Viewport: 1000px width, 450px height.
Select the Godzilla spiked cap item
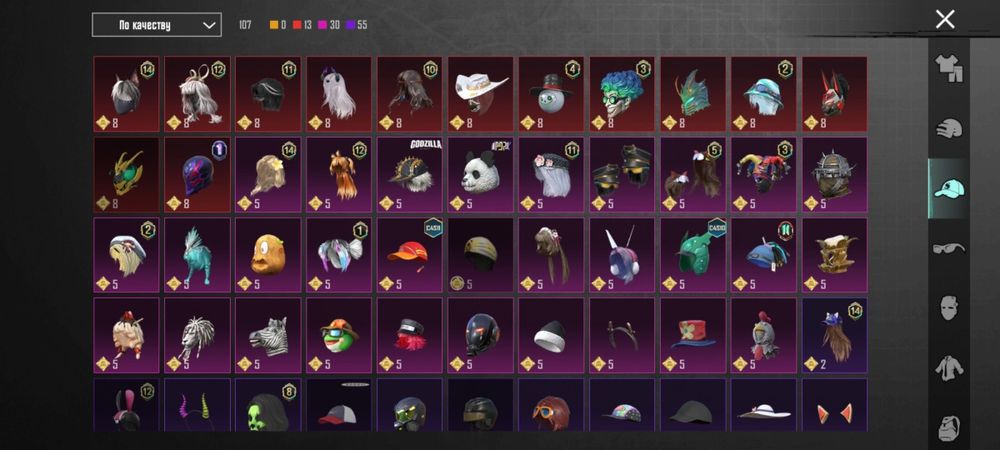pyautogui.click(x=409, y=175)
